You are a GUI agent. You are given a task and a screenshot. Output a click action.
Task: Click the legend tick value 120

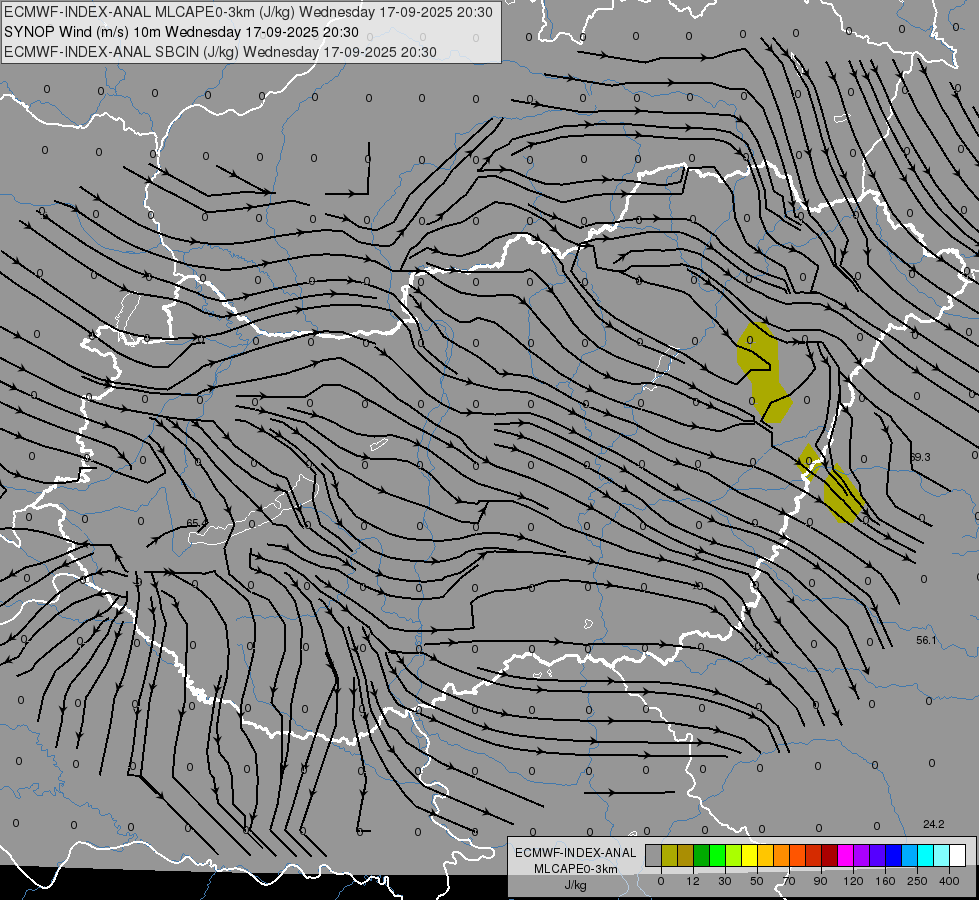click(854, 881)
